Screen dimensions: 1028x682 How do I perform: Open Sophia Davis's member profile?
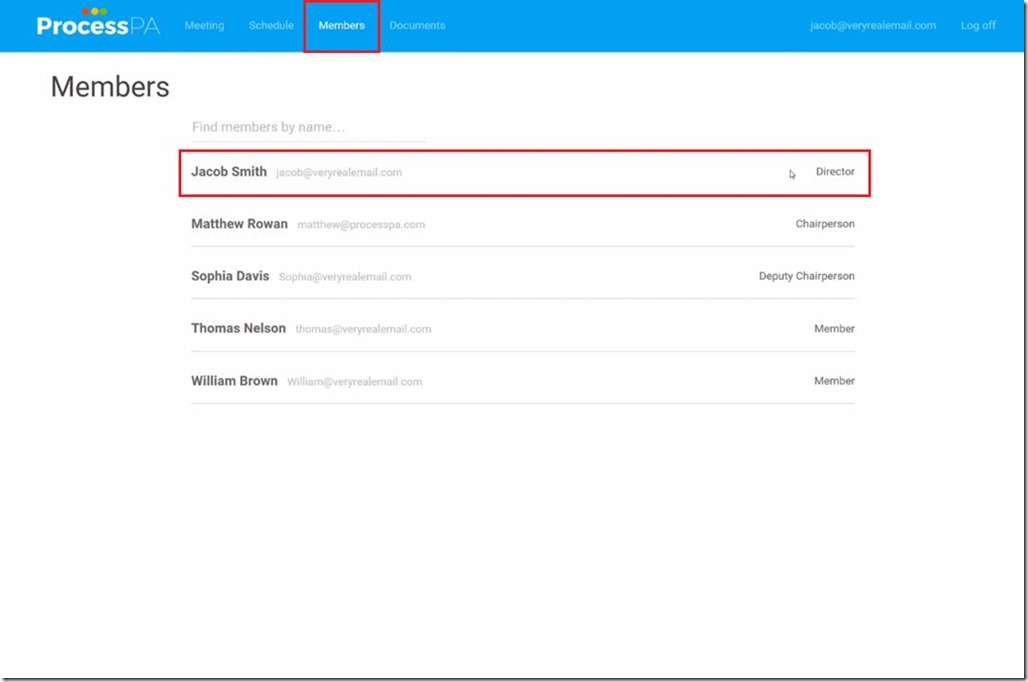[230, 276]
